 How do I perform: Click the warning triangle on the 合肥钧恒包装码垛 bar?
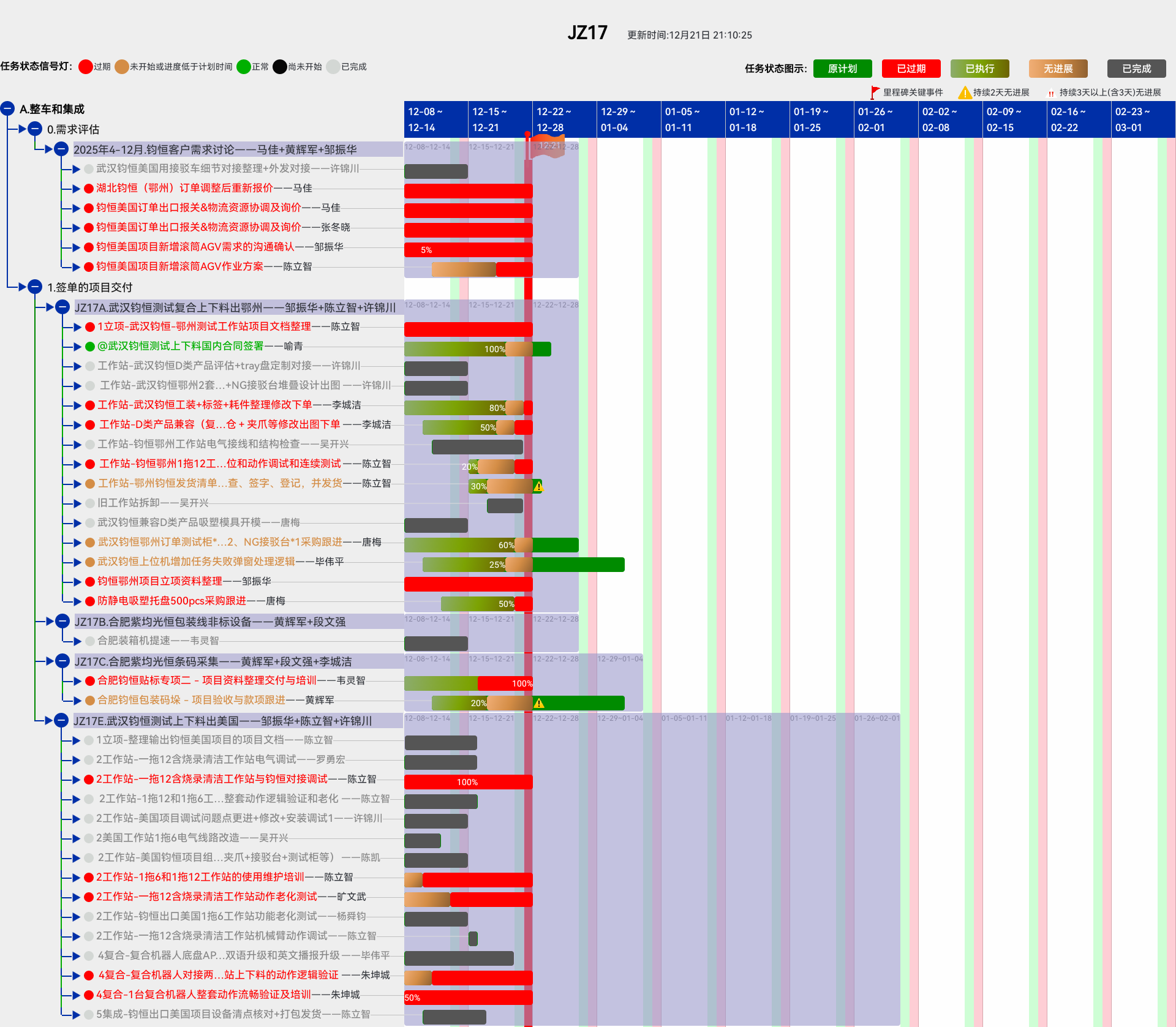[x=539, y=703]
